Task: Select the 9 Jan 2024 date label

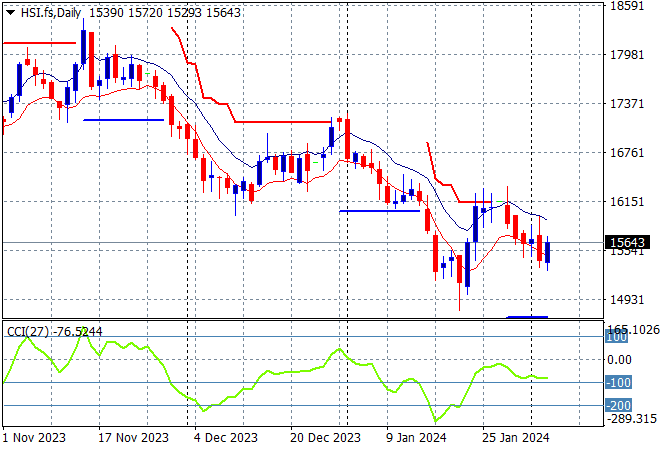Action: (414, 437)
